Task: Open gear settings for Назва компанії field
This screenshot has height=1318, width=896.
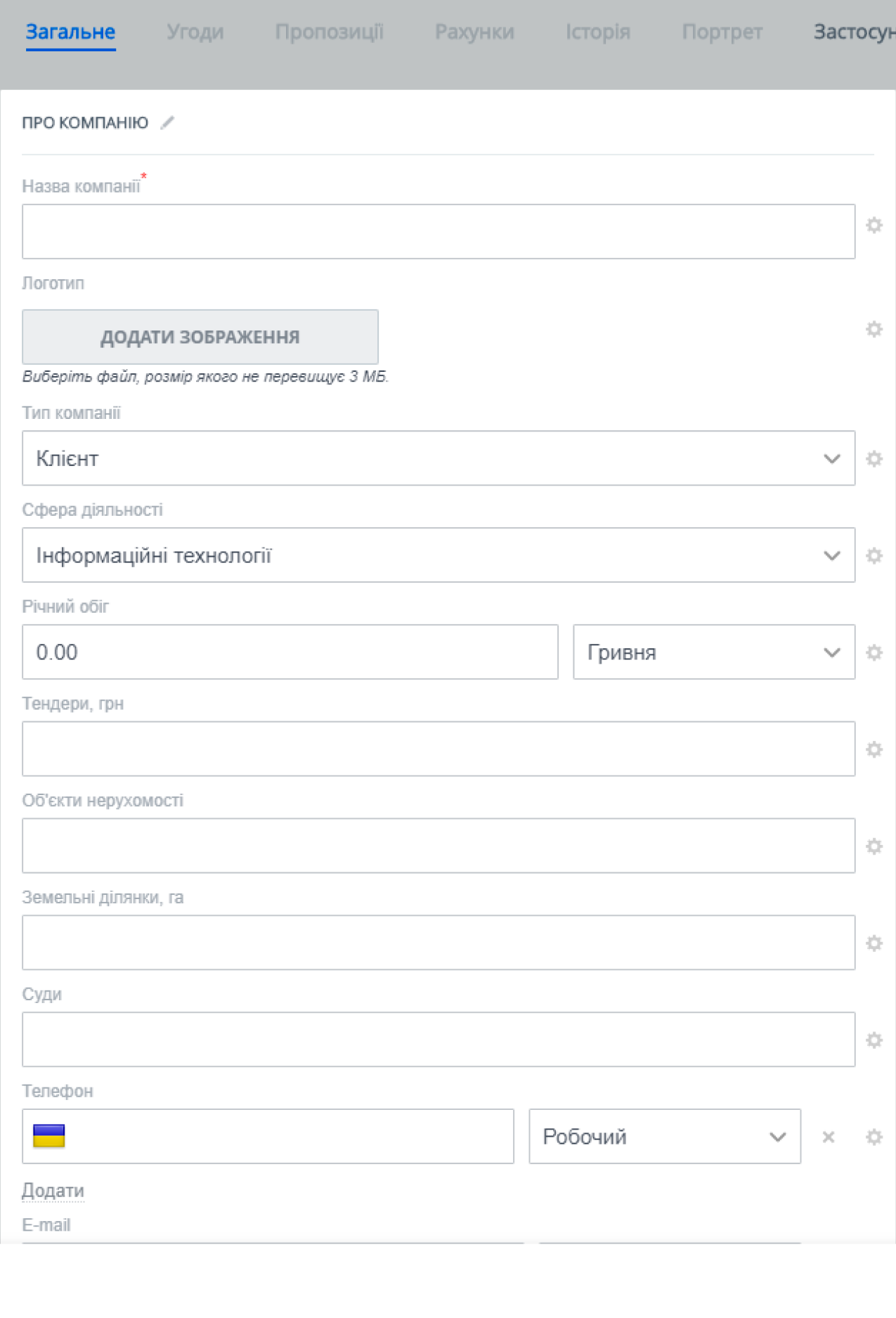Action: click(874, 226)
